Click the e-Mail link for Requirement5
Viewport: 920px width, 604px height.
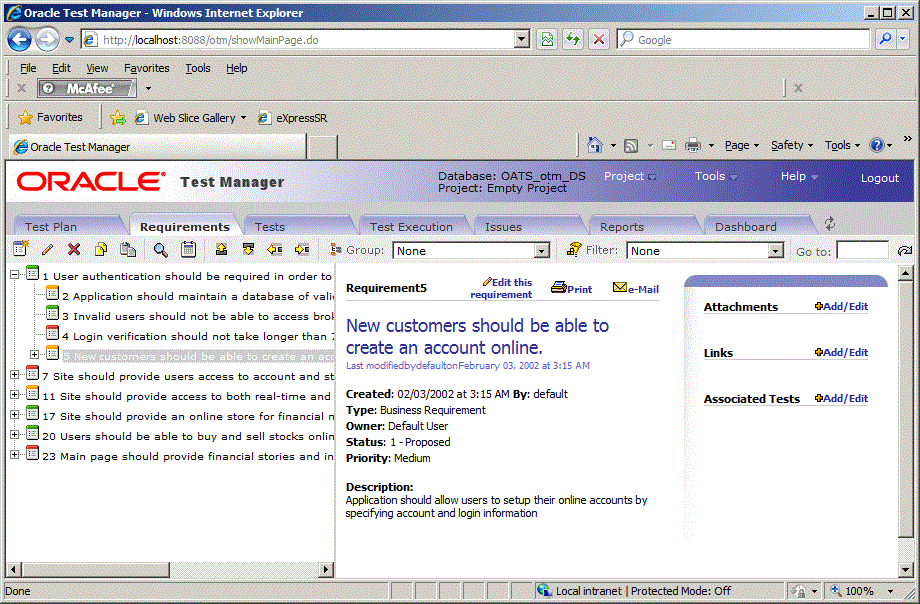coord(636,288)
